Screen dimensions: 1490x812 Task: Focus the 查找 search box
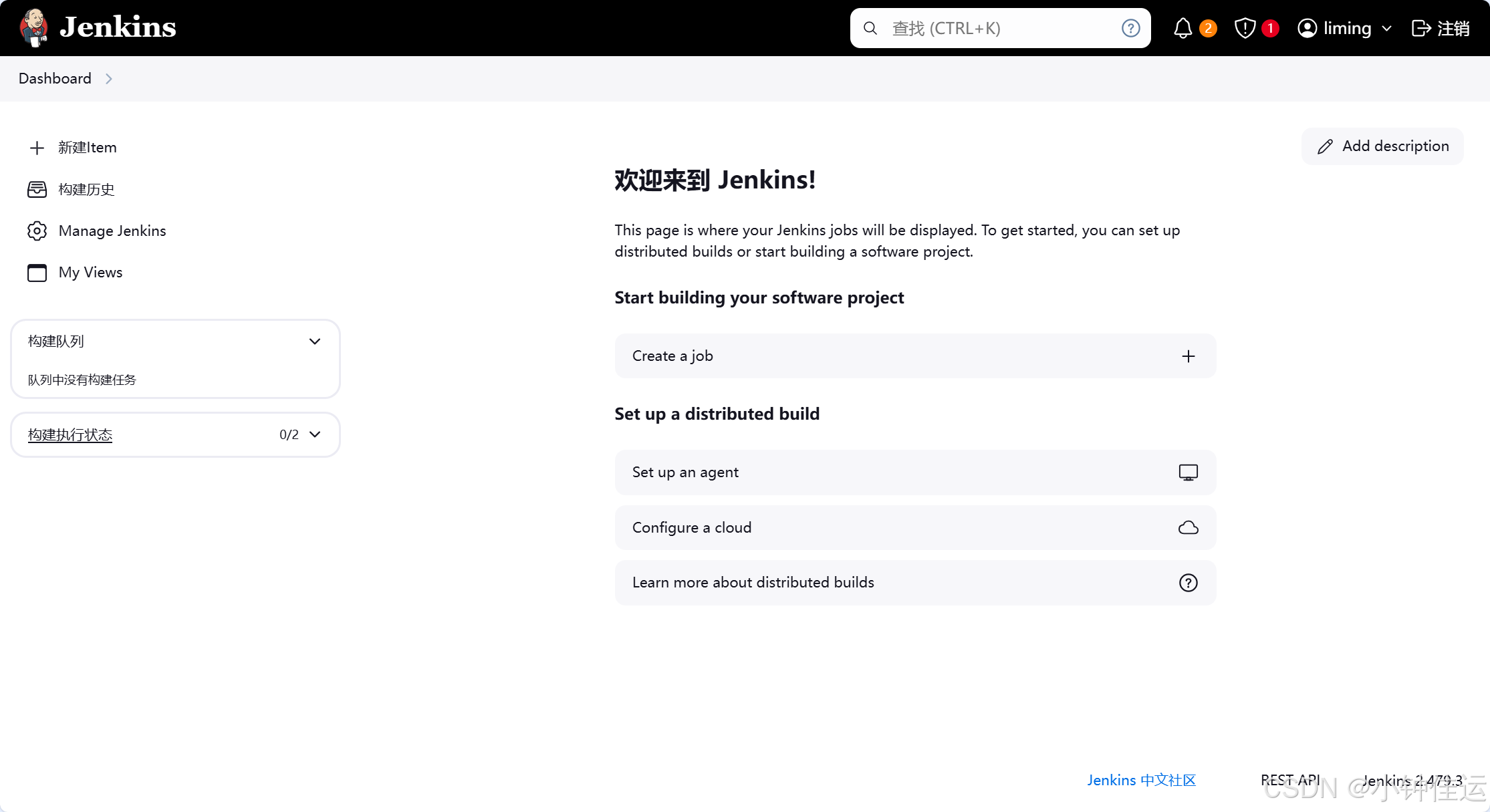[x=1000, y=28]
